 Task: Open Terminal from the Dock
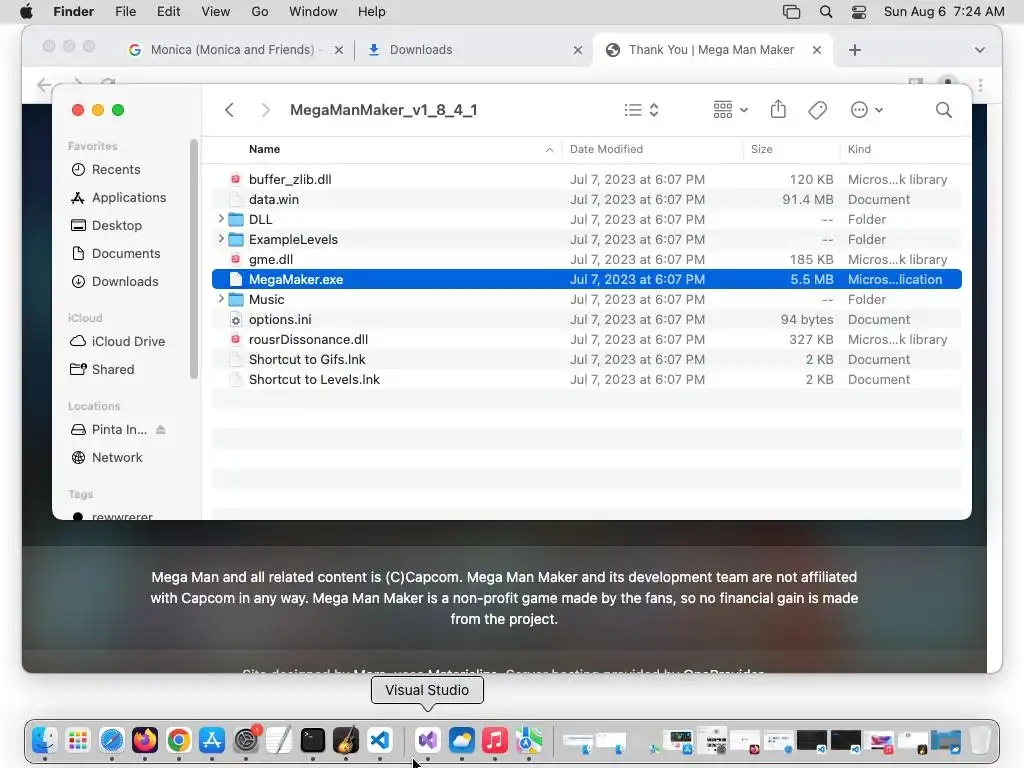[312, 740]
